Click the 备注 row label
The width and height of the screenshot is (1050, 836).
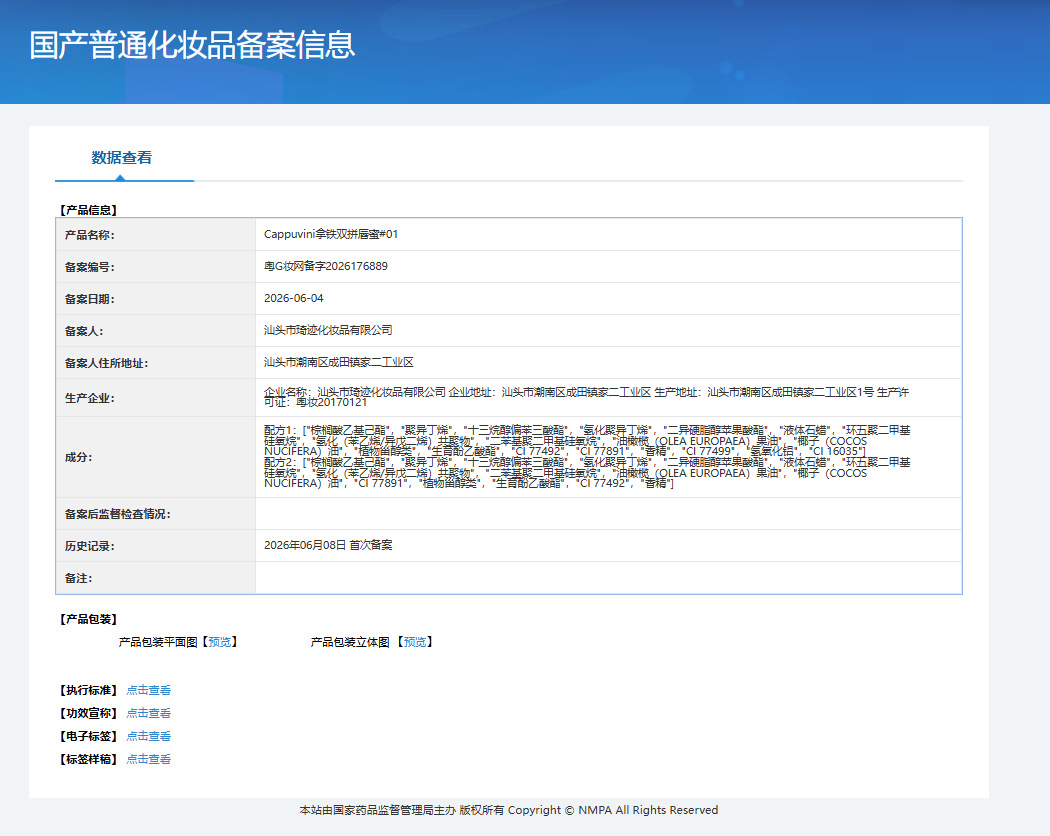coord(78,578)
